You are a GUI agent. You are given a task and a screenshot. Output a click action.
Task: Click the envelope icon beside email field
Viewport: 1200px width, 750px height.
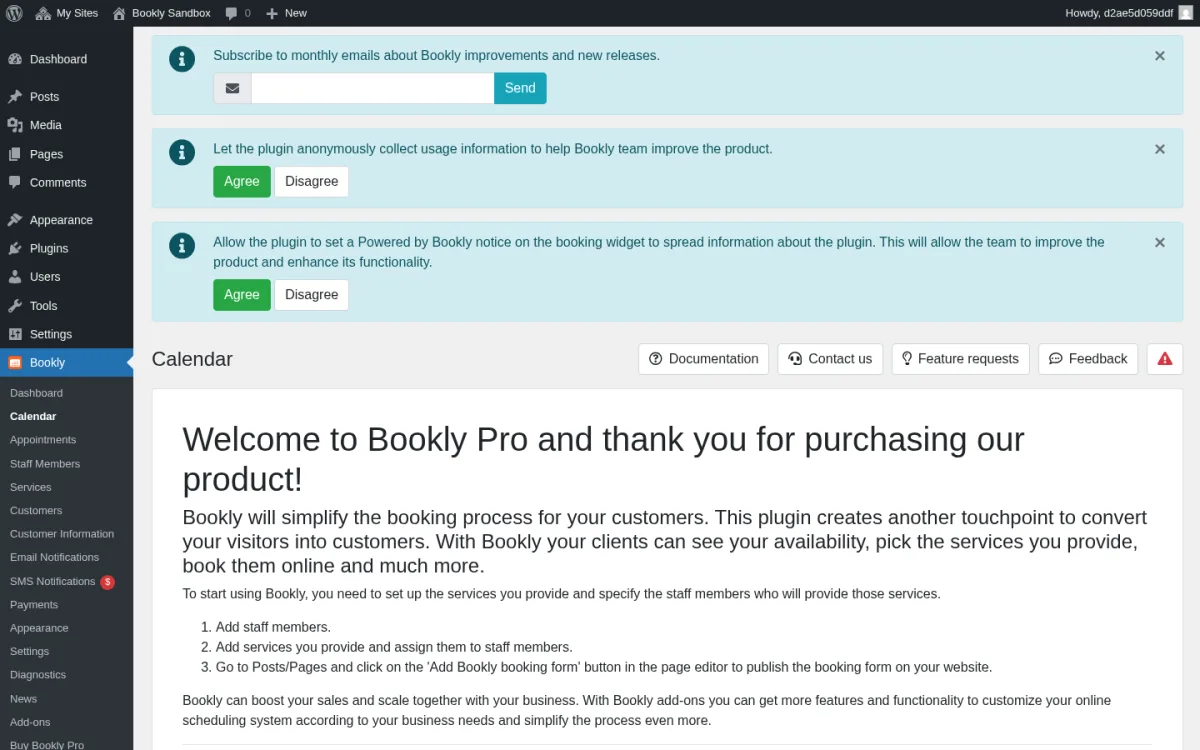(232, 88)
